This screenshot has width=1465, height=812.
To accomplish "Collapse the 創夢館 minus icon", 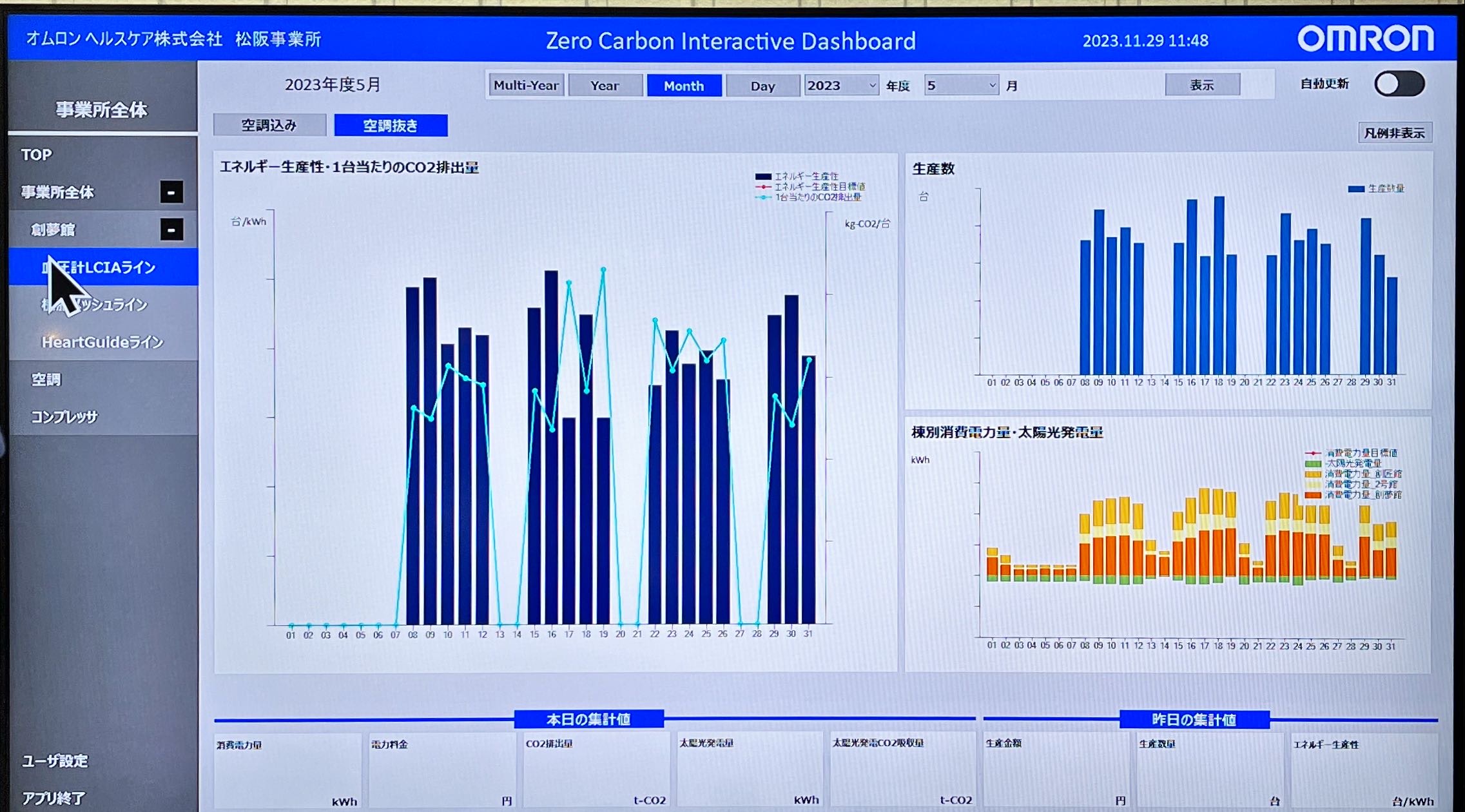I will coord(171,229).
